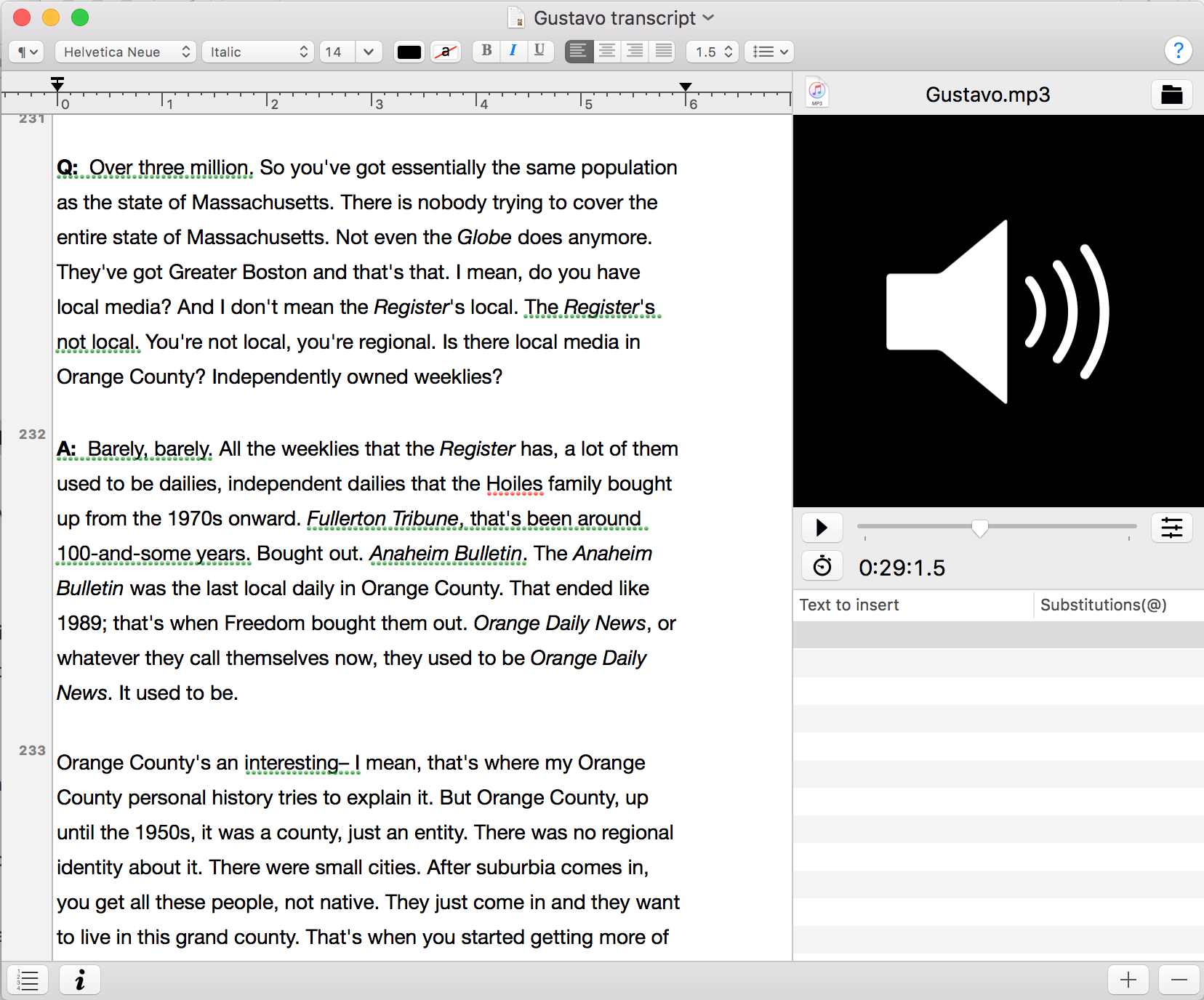Insert a timestamp with the stopwatch icon
This screenshot has height=1000, width=1204.
(822, 566)
